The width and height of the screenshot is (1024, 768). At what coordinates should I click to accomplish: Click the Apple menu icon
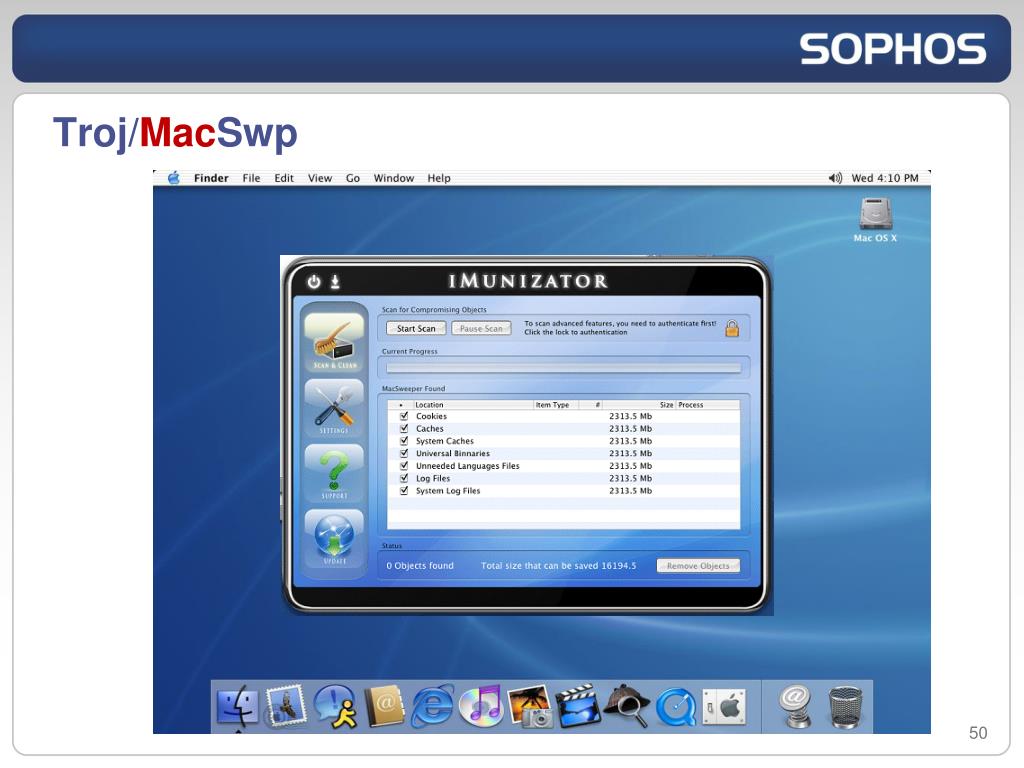[174, 178]
